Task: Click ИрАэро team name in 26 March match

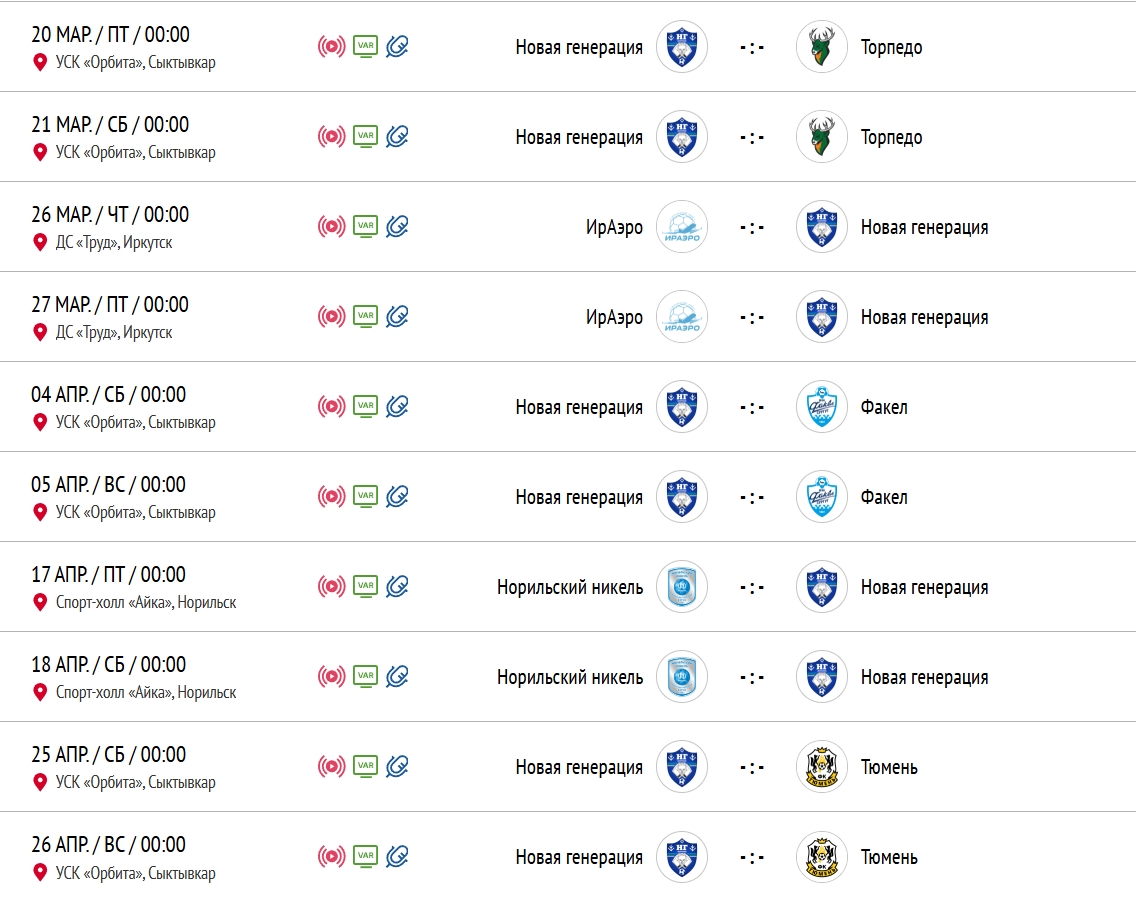Action: pos(614,227)
